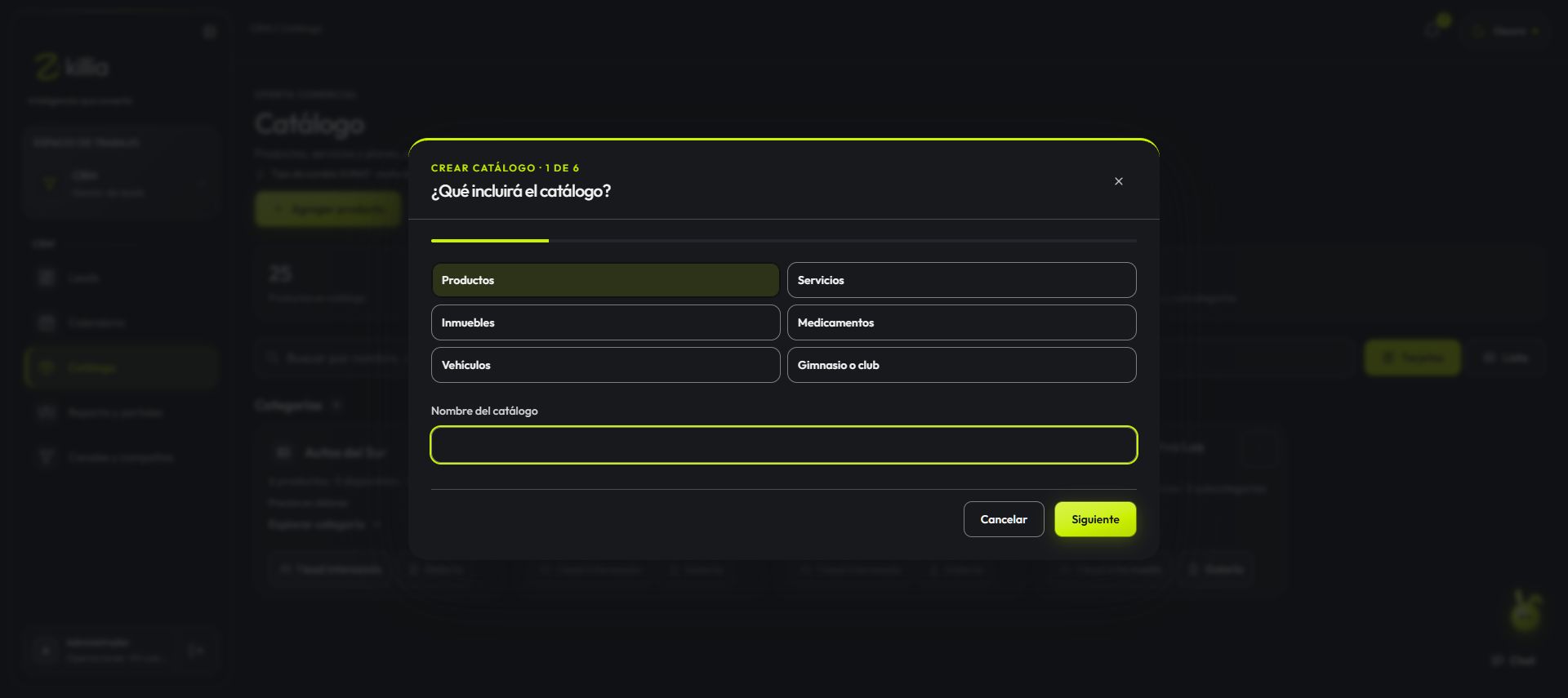Viewport: 1568px width, 698px height.
Task: Switch to Lista view behind the dialog
Action: (1506, 358)
